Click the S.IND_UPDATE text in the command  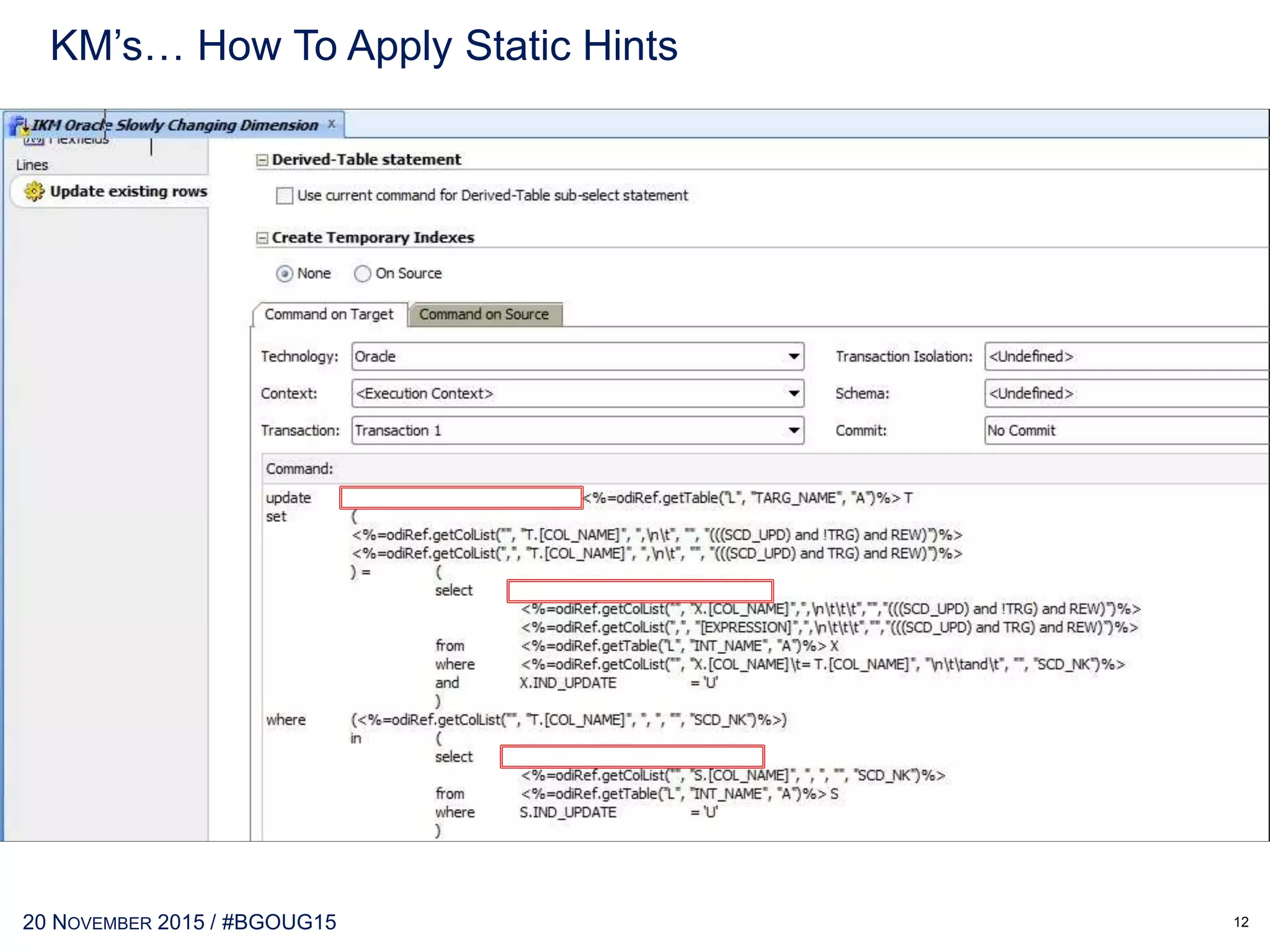pos(568,813)
